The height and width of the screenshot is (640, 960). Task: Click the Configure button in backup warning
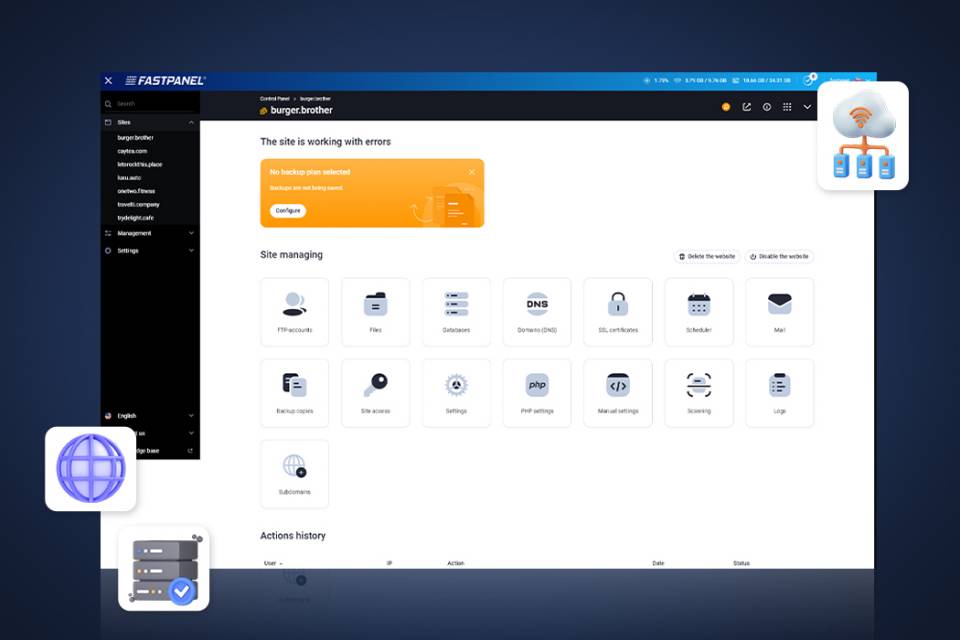pos(287,211)
